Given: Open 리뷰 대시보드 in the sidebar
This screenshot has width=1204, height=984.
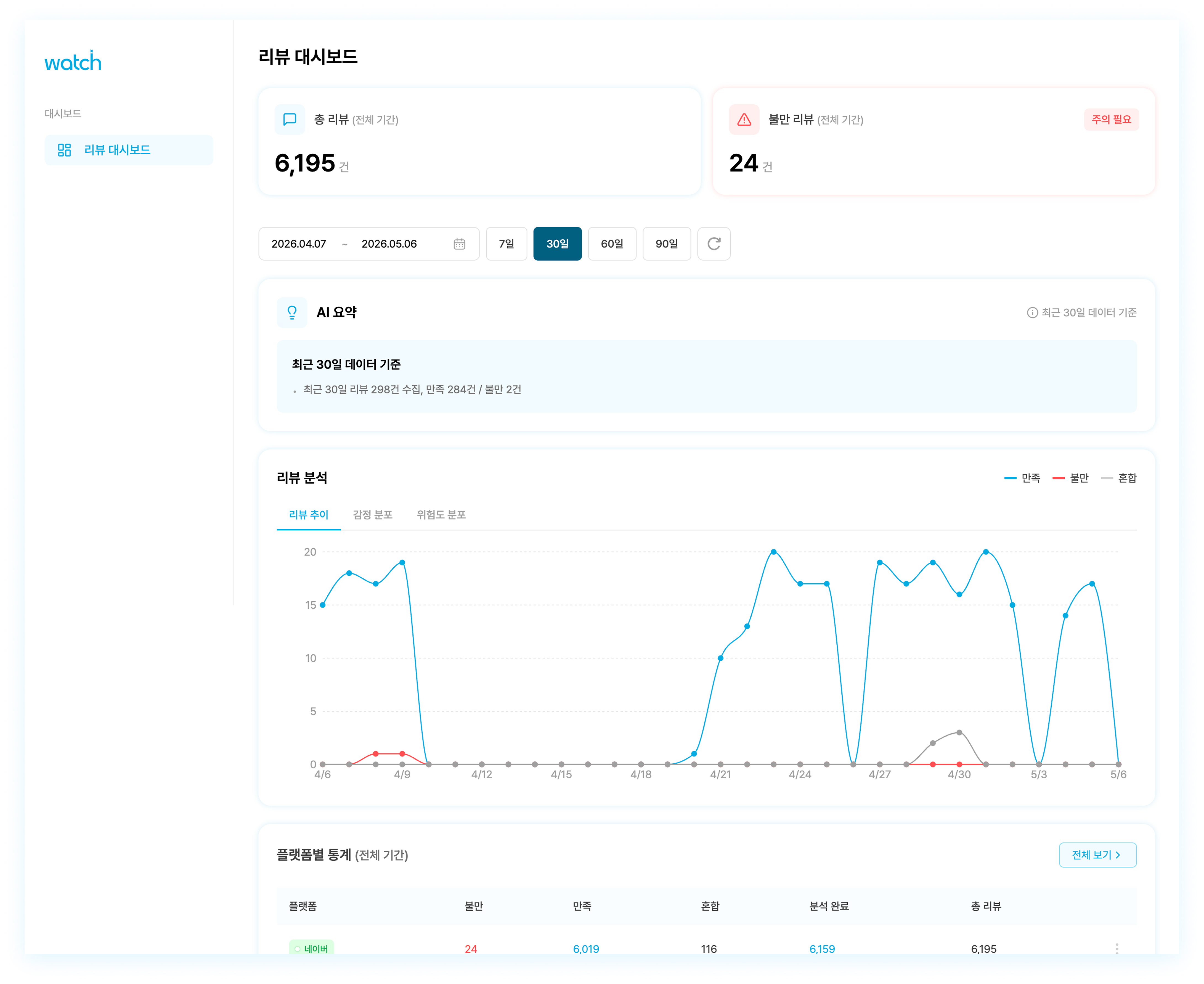Looking at the screenshot, I should click(x=129, y=150).
